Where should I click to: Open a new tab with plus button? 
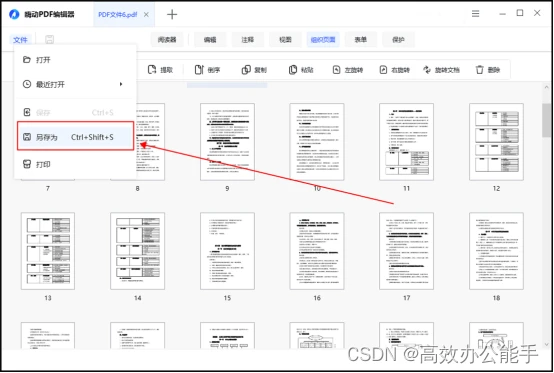[x=172, y=14]
